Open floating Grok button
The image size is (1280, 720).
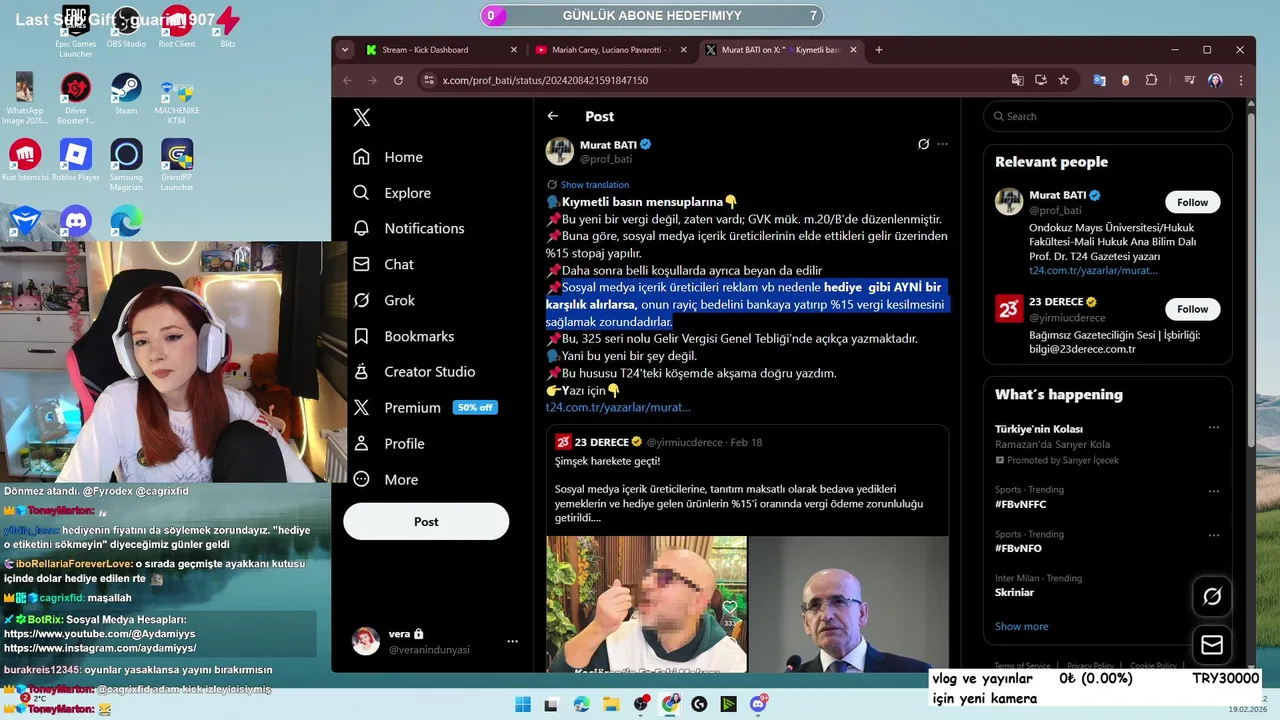[1212, 596]
